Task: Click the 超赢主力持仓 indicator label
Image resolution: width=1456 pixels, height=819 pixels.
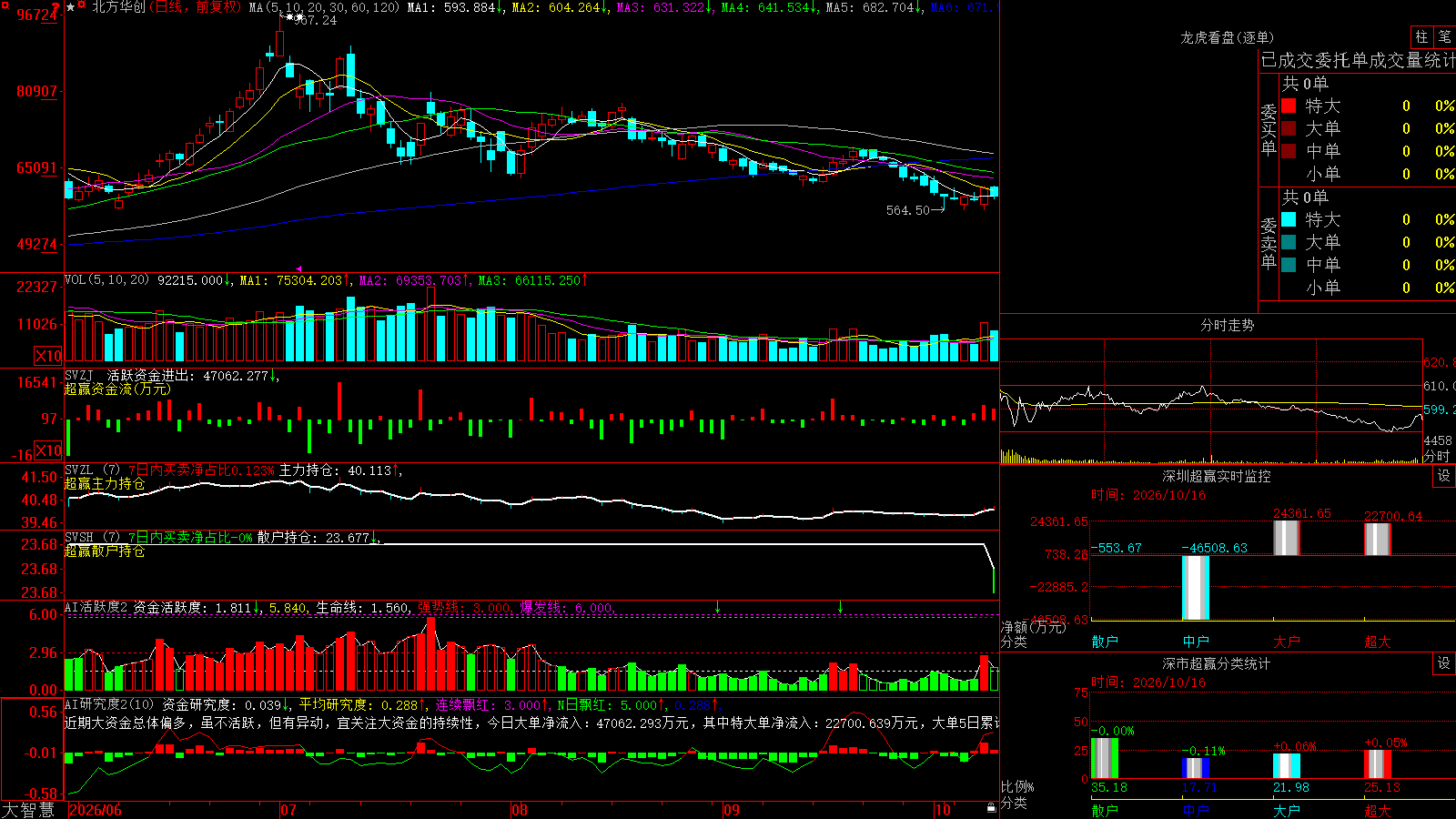Action: [105, 483]
